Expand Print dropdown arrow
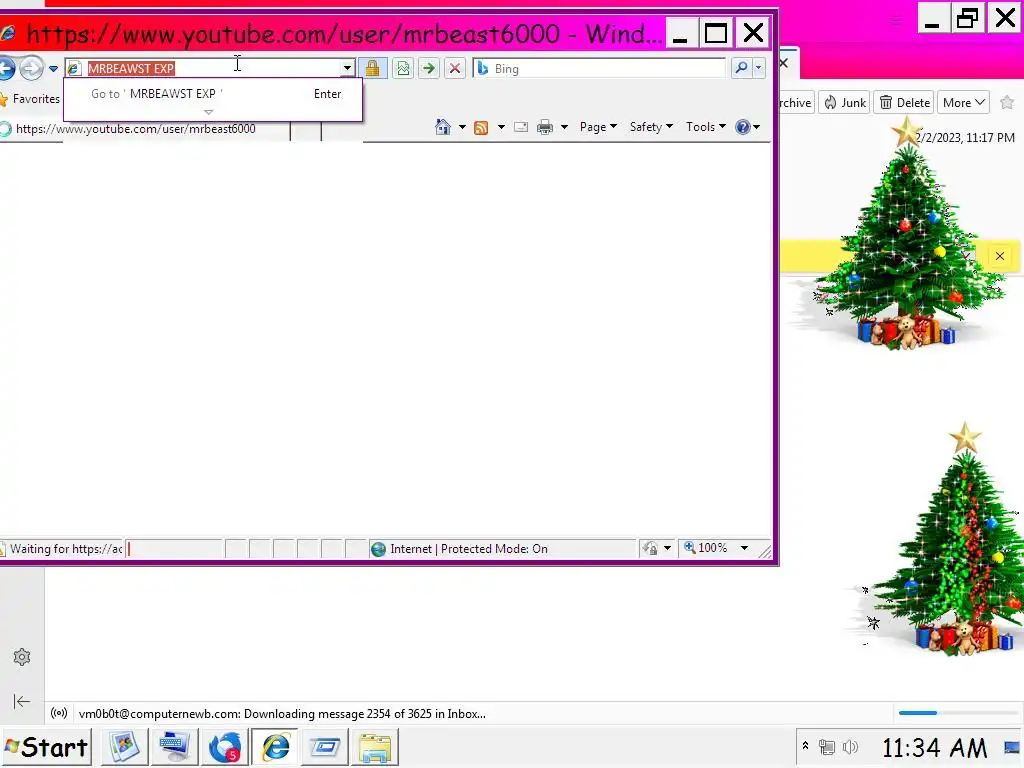The width and height of the screenshot is (1024, 768). click(x=564, y=127)
